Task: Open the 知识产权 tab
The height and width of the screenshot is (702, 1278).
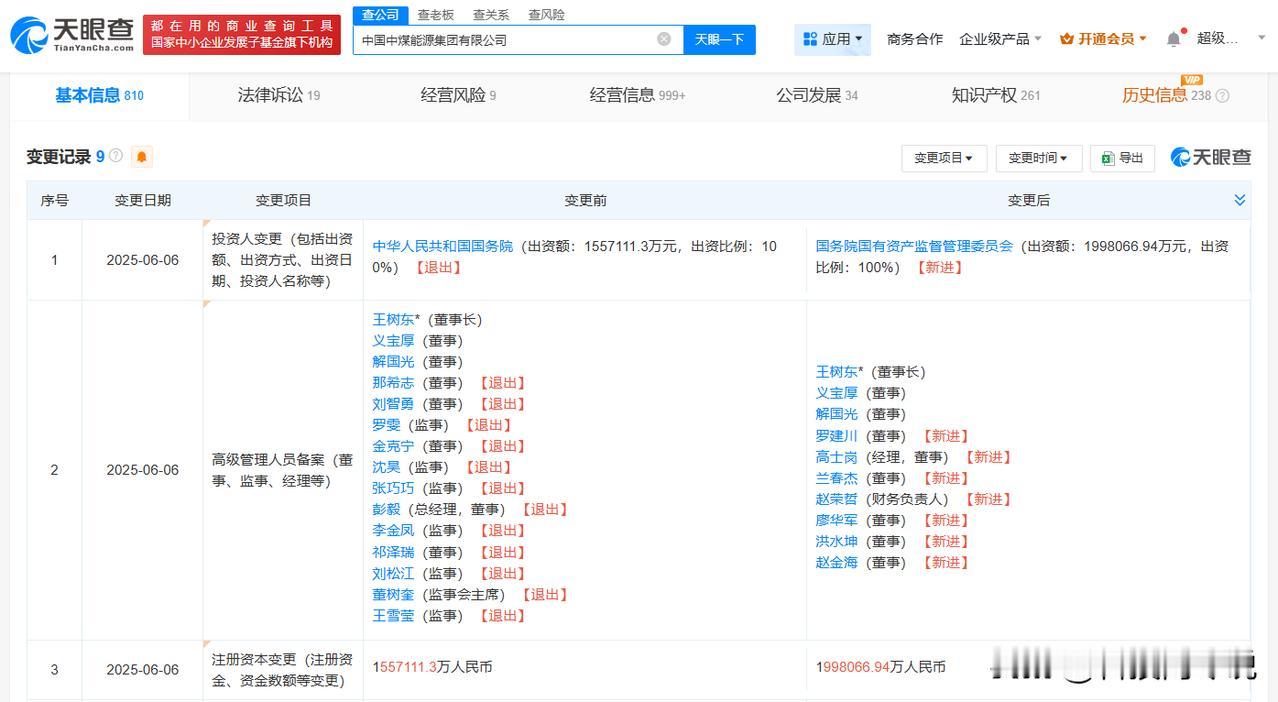Action: tap(996, 95)
